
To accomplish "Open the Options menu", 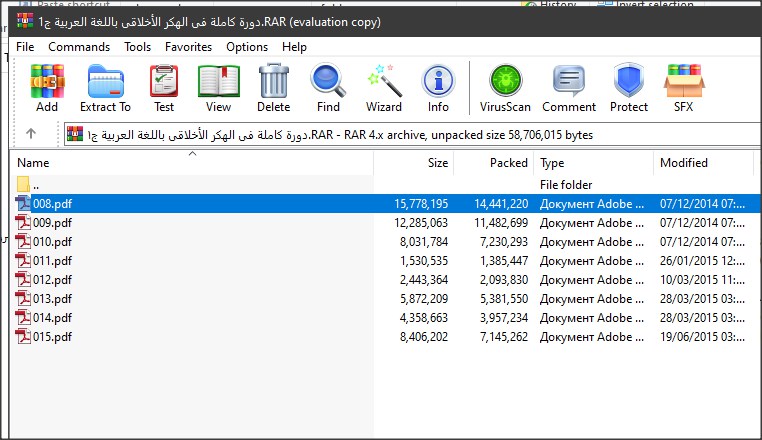I will pyautogui.click(x=247, y=47).
